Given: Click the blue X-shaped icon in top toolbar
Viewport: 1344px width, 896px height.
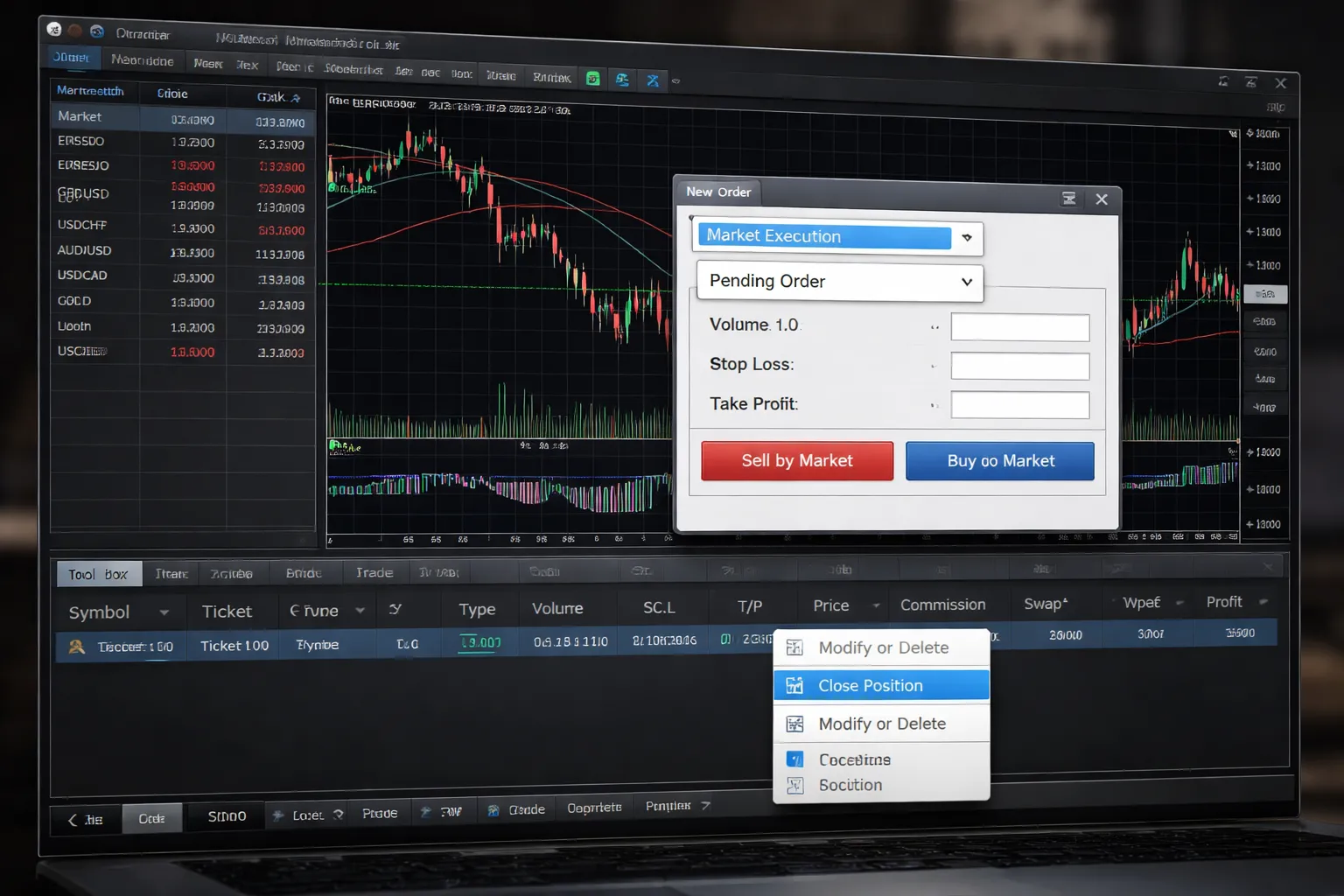Looking at the screenshot, I should [653, 80].
